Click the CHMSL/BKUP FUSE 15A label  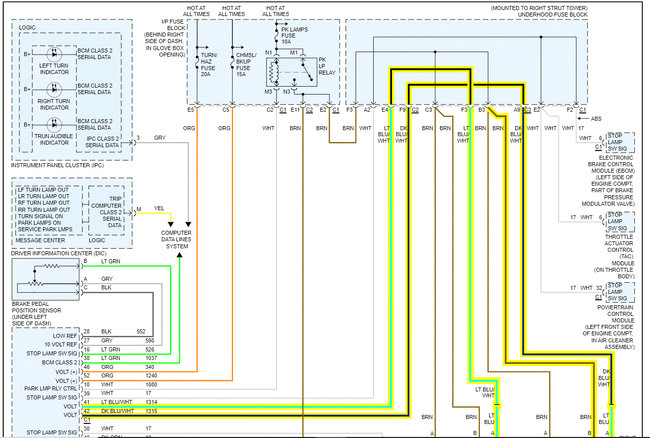(246, 65)
